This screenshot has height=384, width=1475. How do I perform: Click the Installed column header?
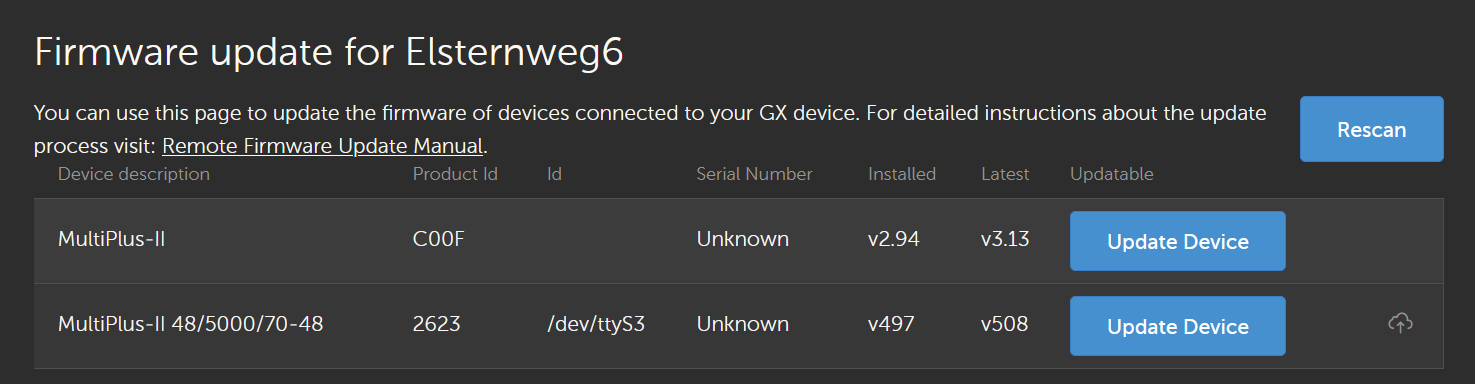[x=902, y=174]
